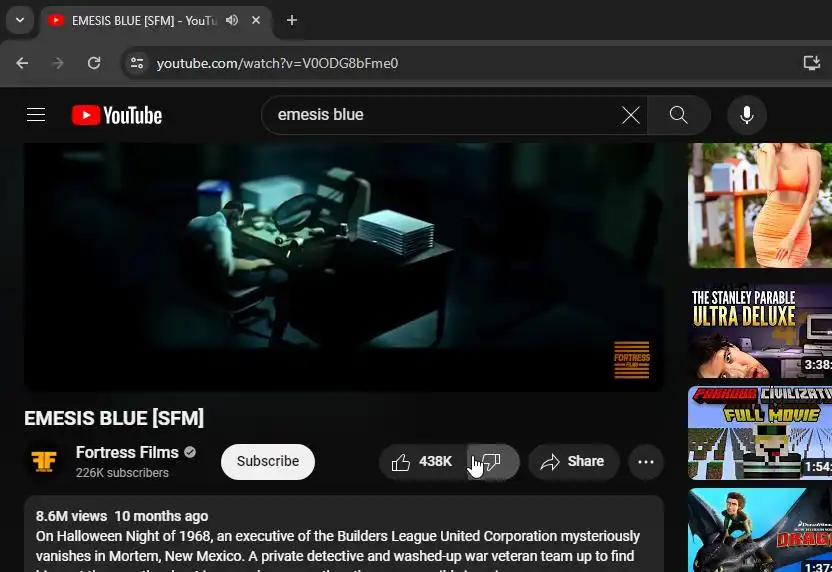Click the video player area
This screenshot has height=572, width=832.
tap(344, 267)
